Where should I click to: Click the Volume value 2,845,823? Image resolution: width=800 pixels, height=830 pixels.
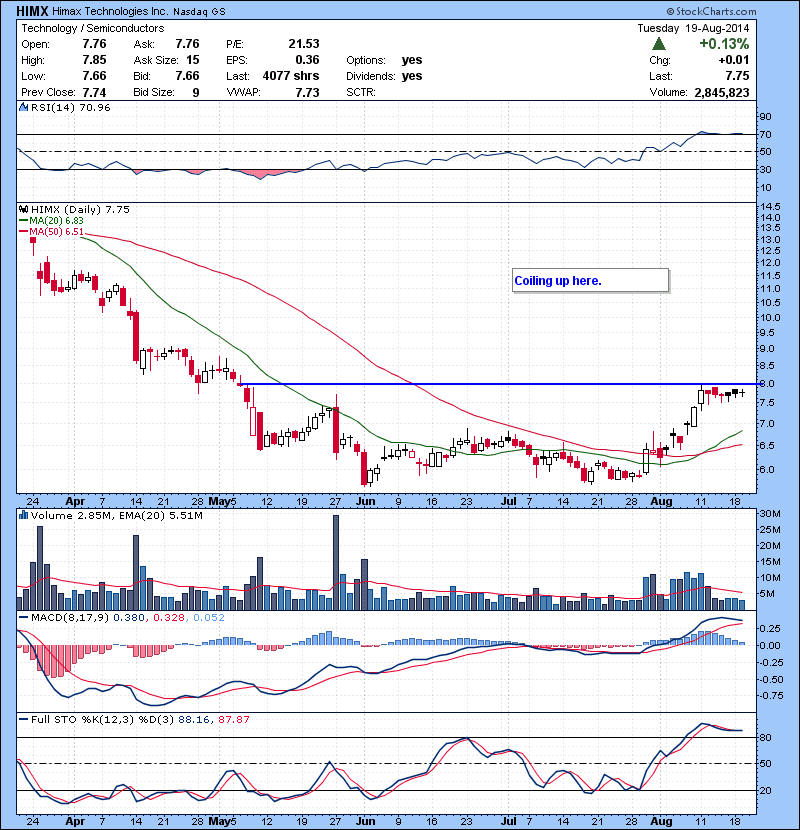click(722, 93)
